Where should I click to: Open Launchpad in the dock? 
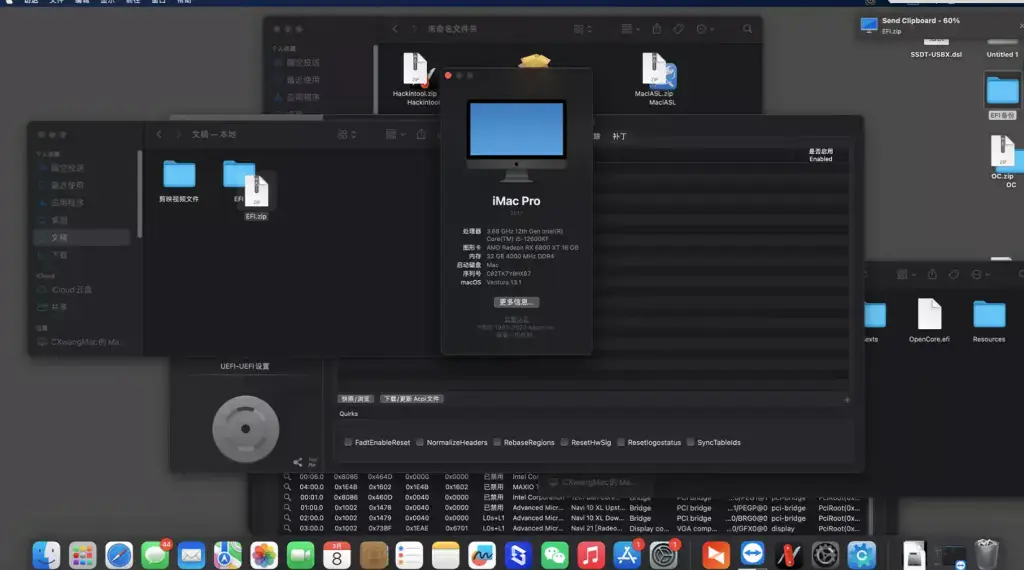click(82, 556)
